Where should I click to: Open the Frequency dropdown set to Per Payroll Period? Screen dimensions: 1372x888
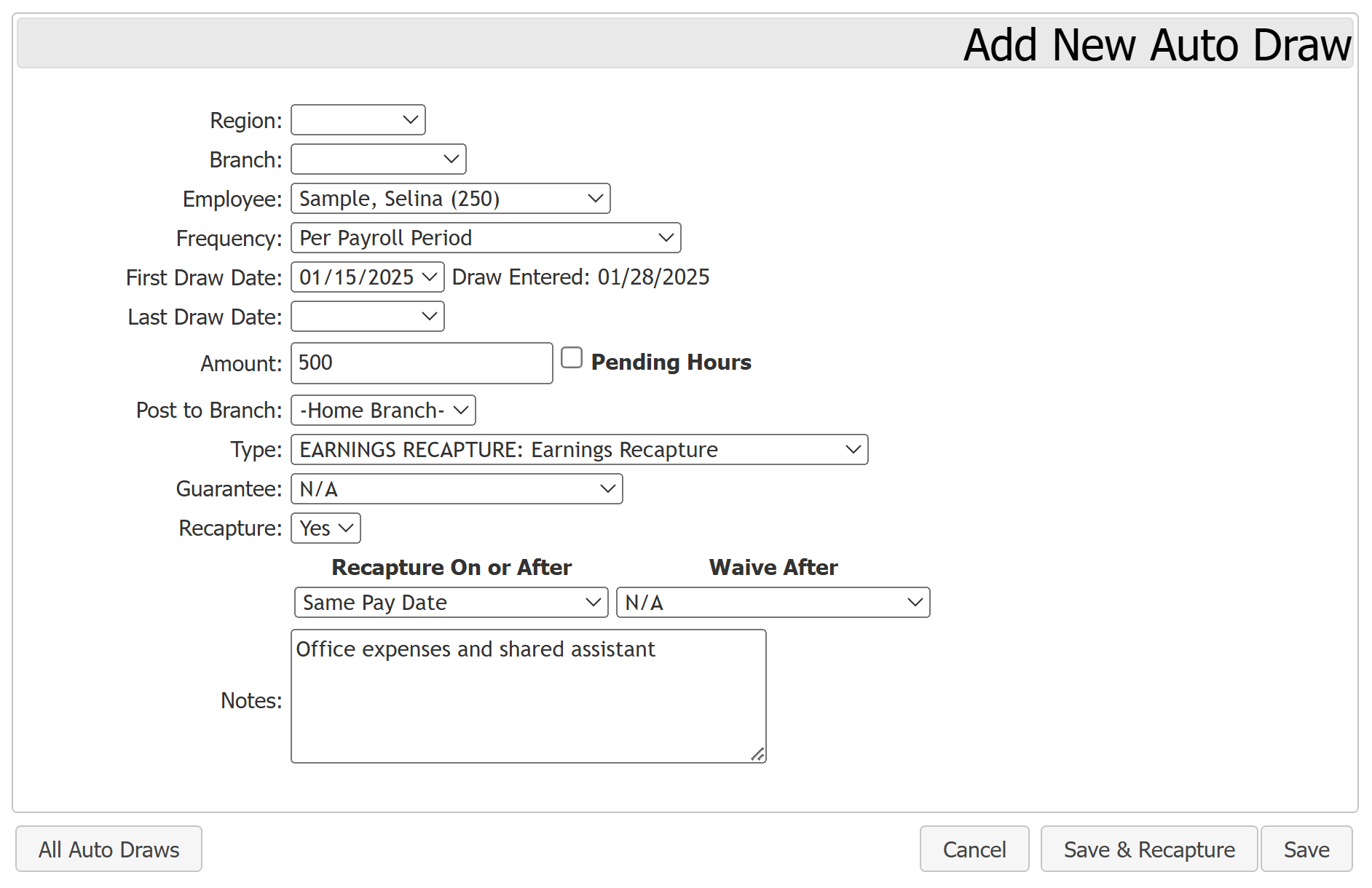pyautogui.click(x=486, y=238)
